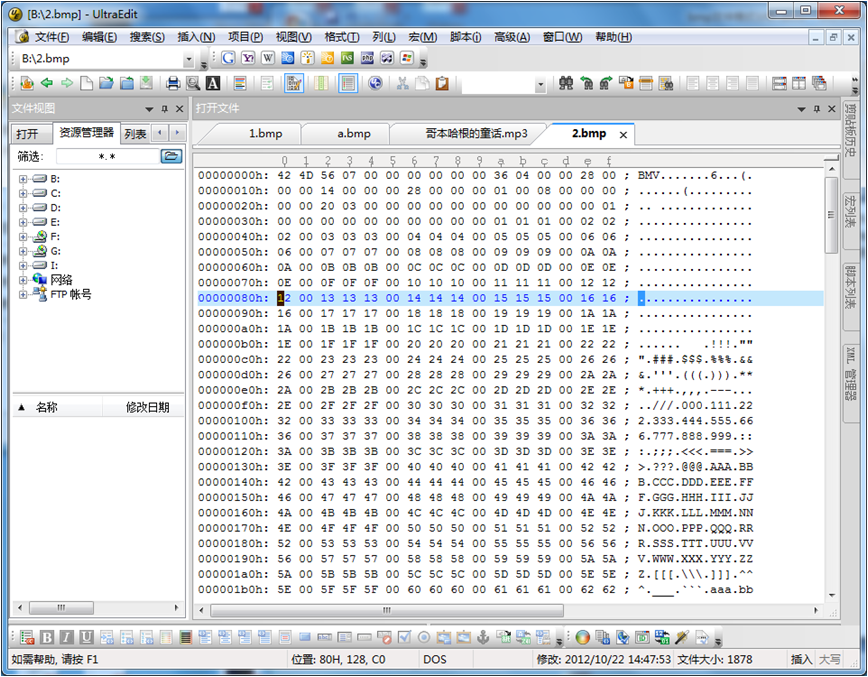This screenshot has width=868, height=677.
Task: Open the find text combo box dropdown arrow
Action: point(540,84)
